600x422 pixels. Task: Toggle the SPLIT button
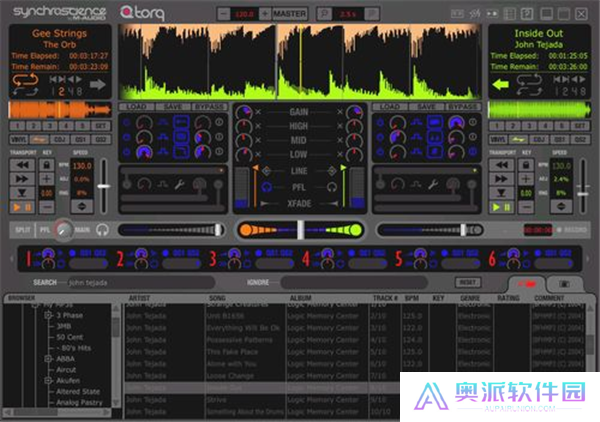click(23, 230)
